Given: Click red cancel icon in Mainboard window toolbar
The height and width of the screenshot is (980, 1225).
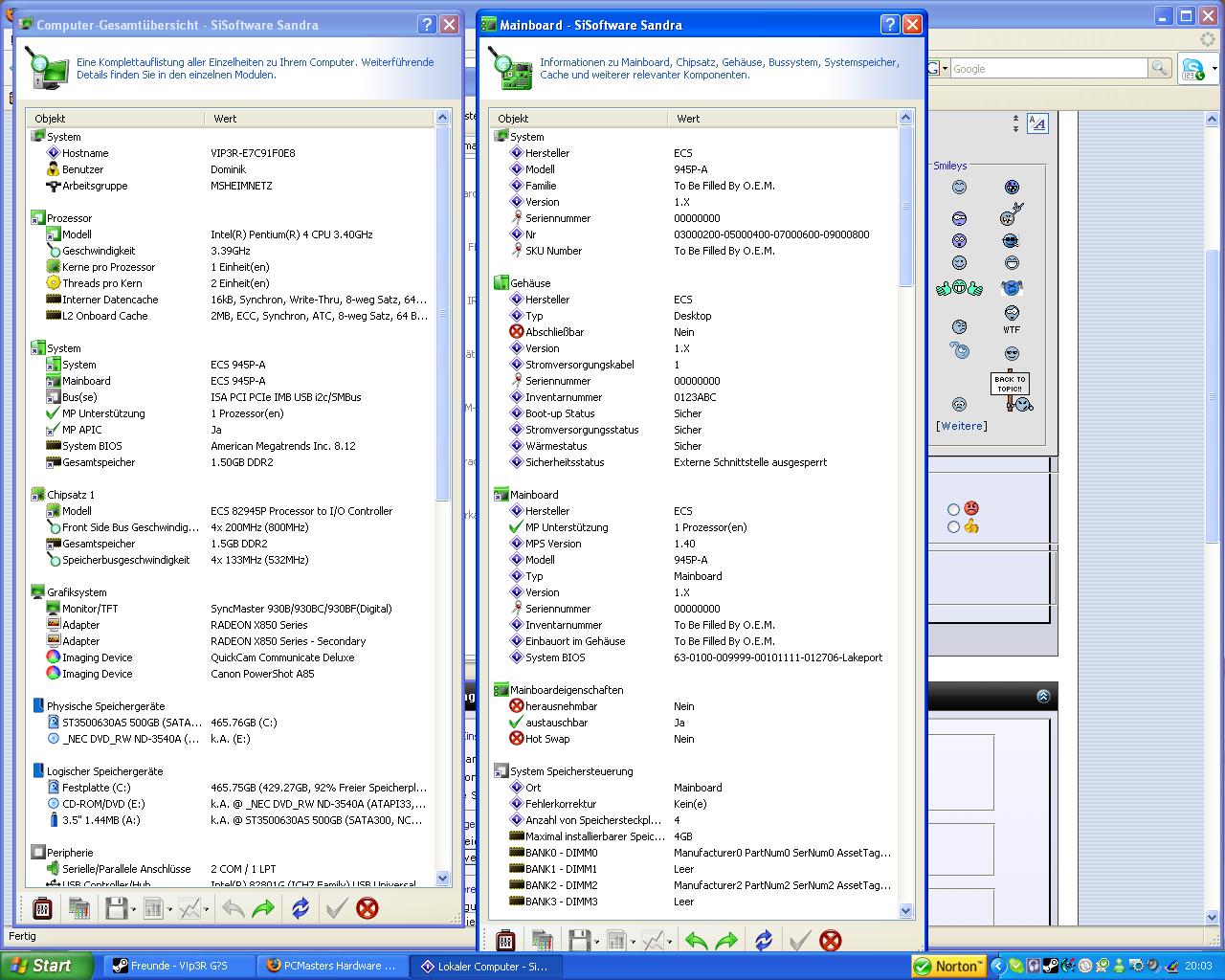Looking at the screenshot, I should pos(831,941).
